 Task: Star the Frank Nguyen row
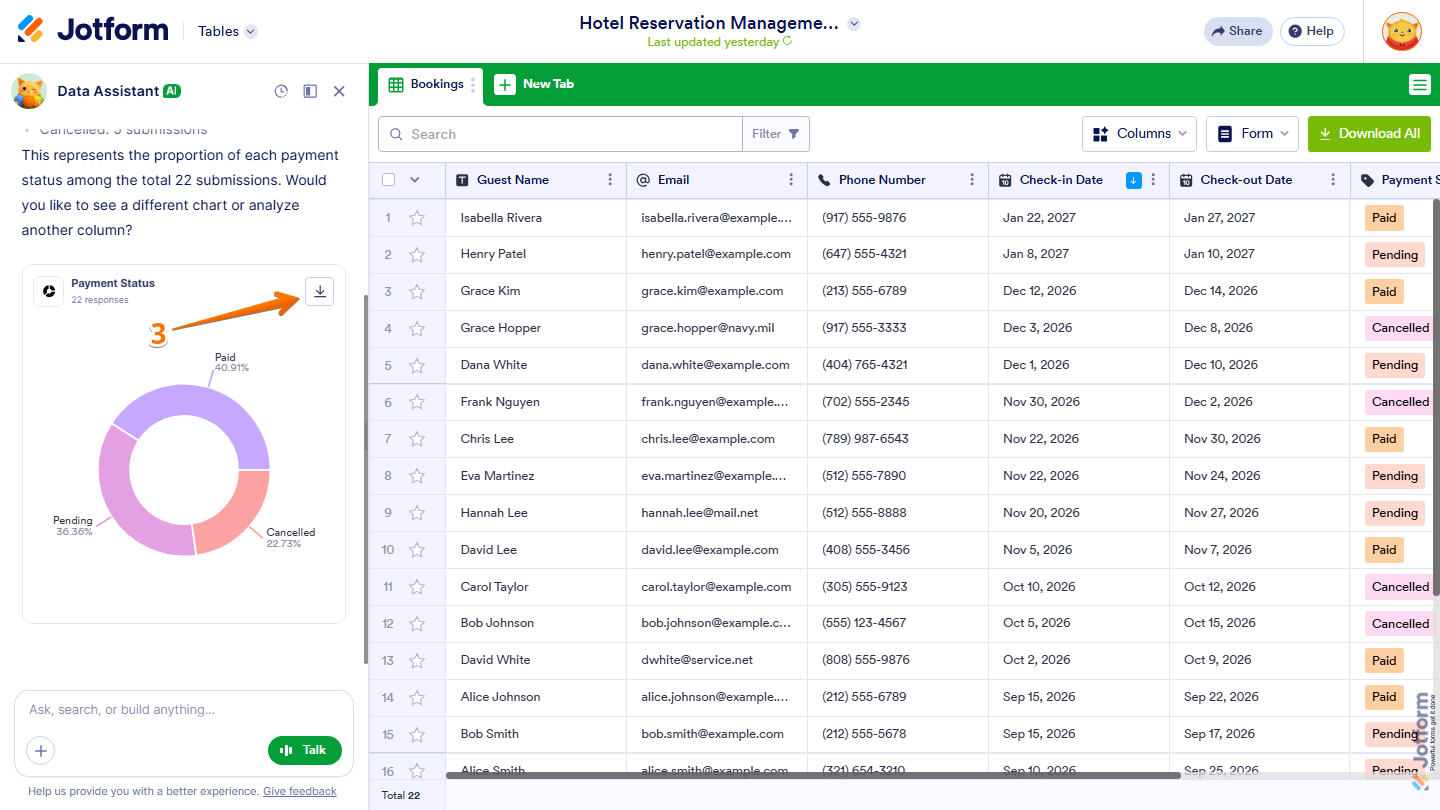[x=417, y=403]
